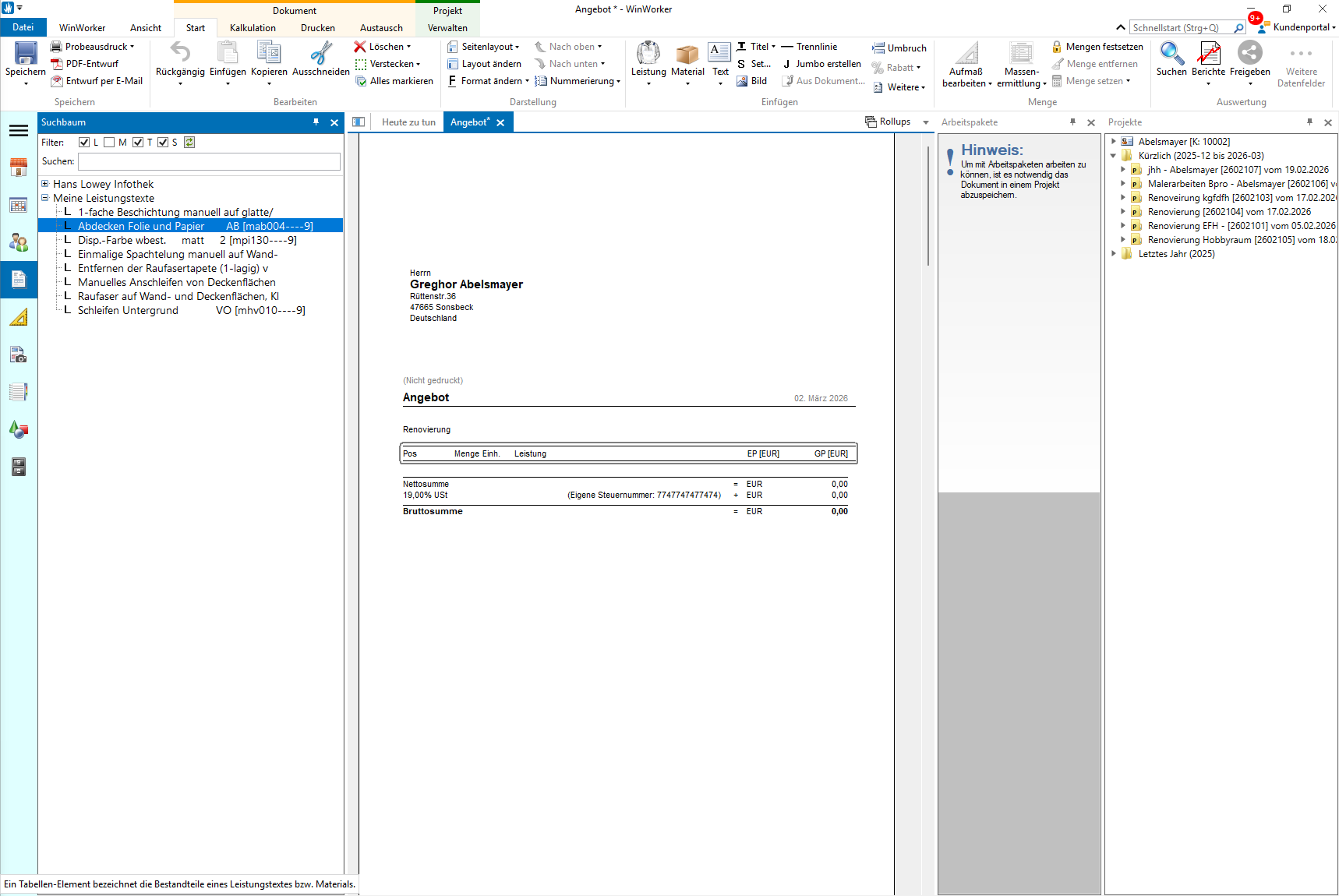This screenshot has width=1339, height=896.
Task: Expand the Letztes Jahr (2025) folder
Action: (x=1114, y=254)
